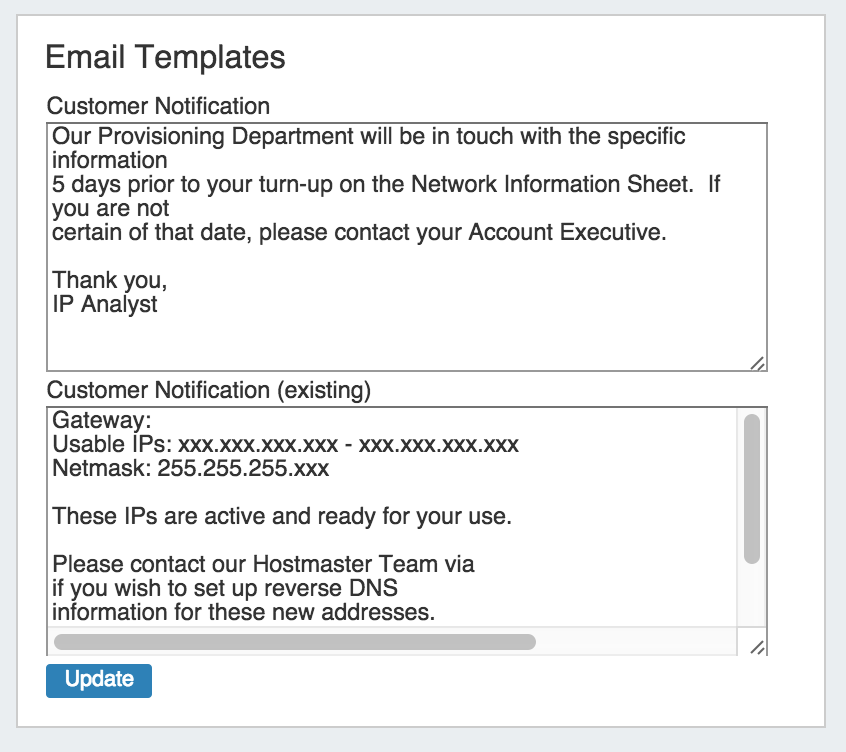The image size is (846, 752).
Task: Click the vertical scrollbar thumb in existing template
Action: click(x=752, y=488)
